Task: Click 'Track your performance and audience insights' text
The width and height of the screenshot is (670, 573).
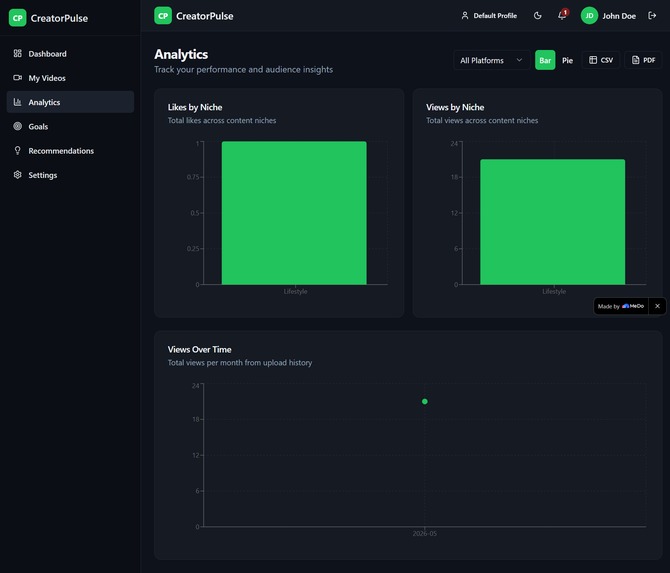Action: coord(244,69)
